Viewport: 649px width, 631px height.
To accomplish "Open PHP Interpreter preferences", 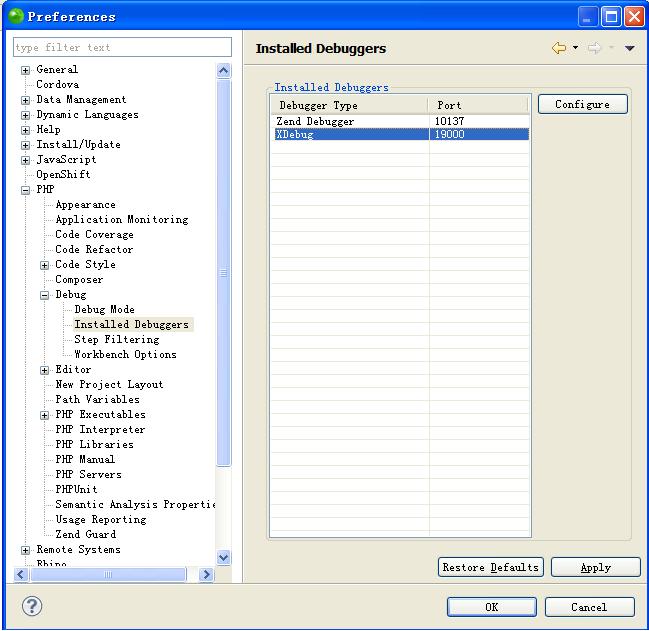I will coord(100,429).
